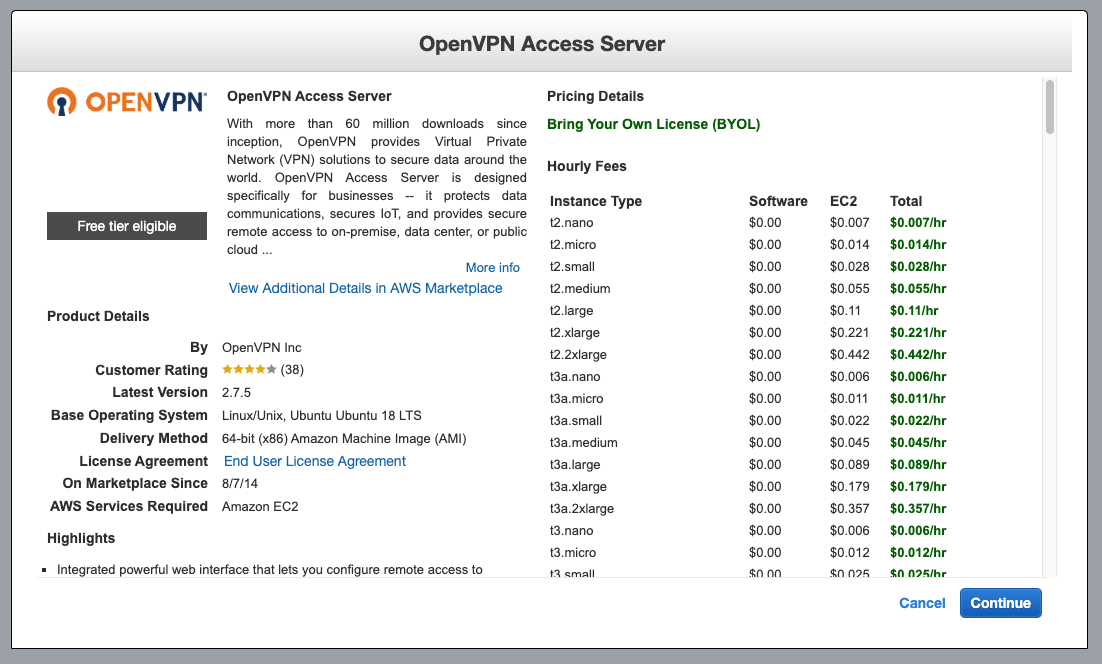Click the Hourly Fees heading
The height and width of the screenshot is (664, 1102).
tap(587, 167)
